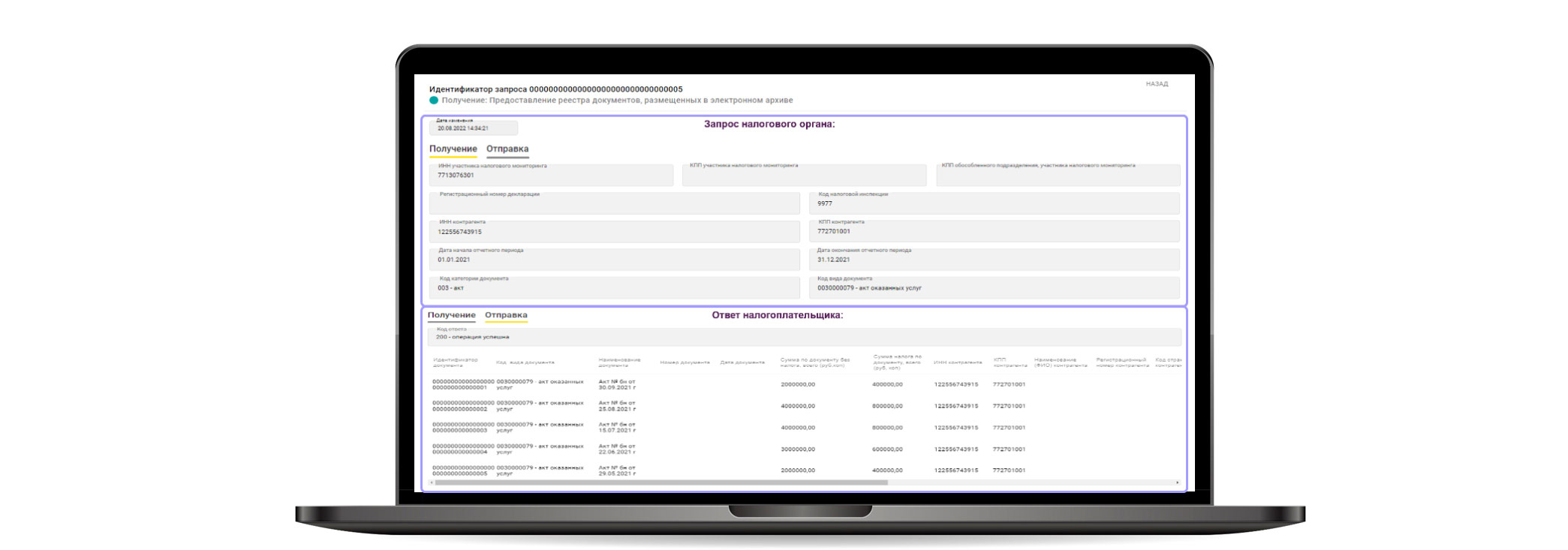Screen dimensions: 1568x550
Task: Click Регистрационный номер декларации field
Action: tap(614, 204)
